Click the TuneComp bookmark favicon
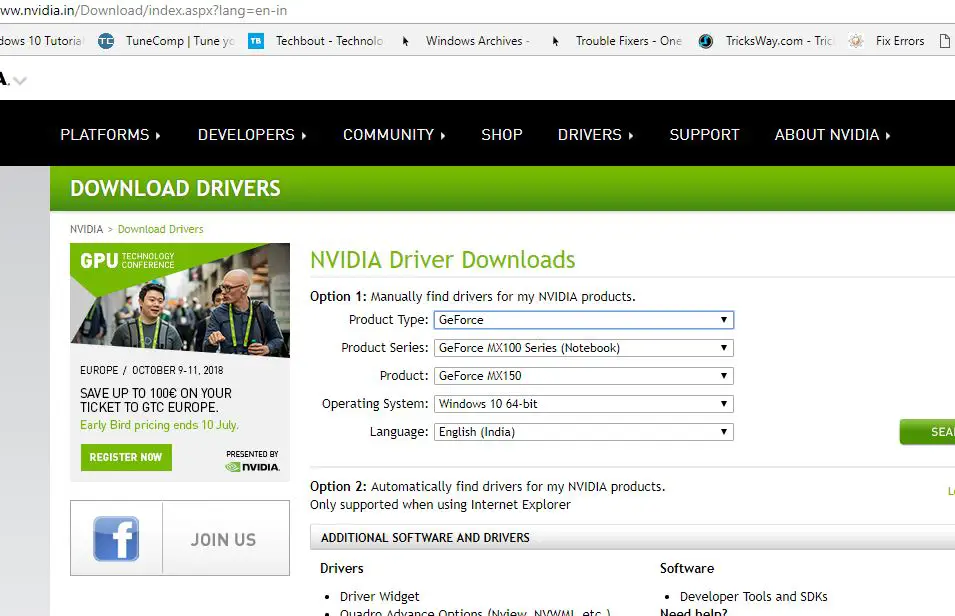The height and width of the screenshot is (616, 955). point(106,41)
